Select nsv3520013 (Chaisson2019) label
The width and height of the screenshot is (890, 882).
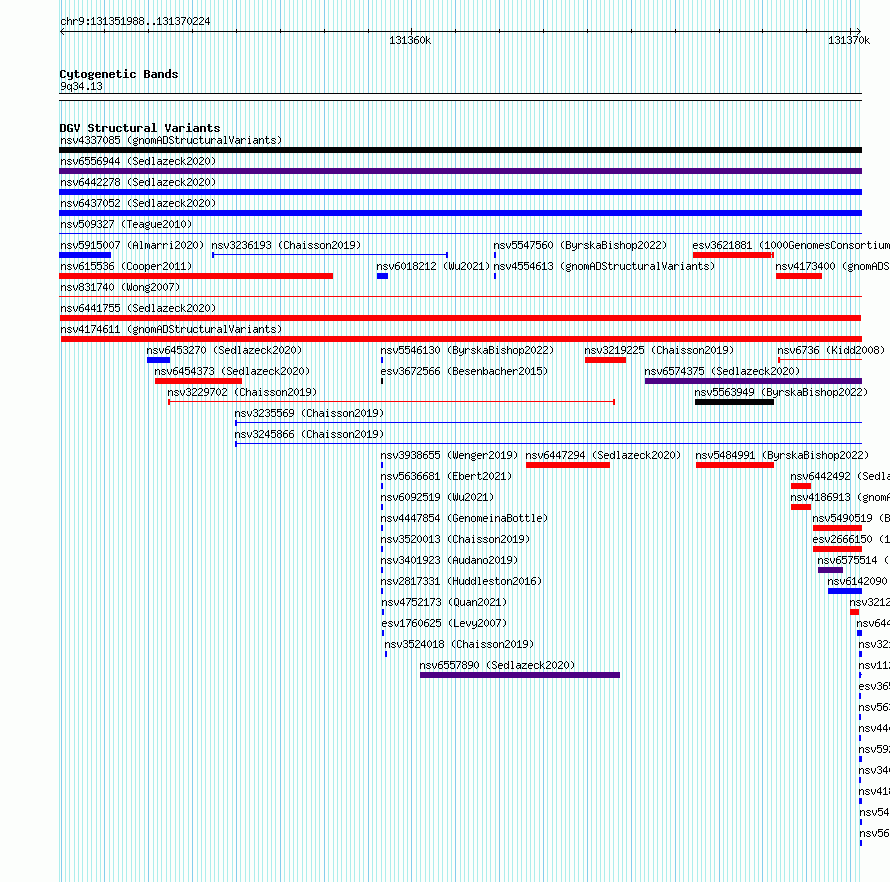(455, 539)
